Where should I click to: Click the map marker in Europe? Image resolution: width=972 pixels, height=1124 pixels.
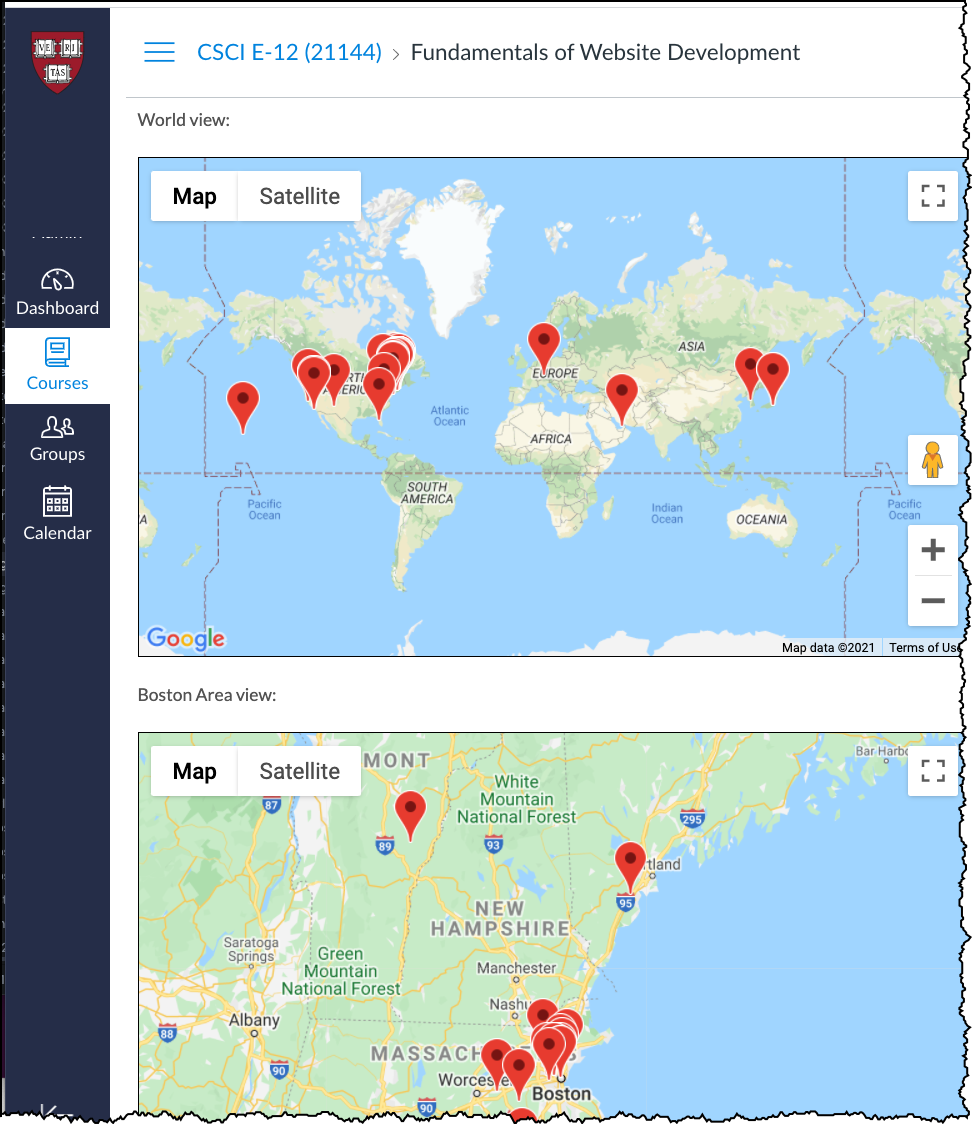tap(543, 344)
